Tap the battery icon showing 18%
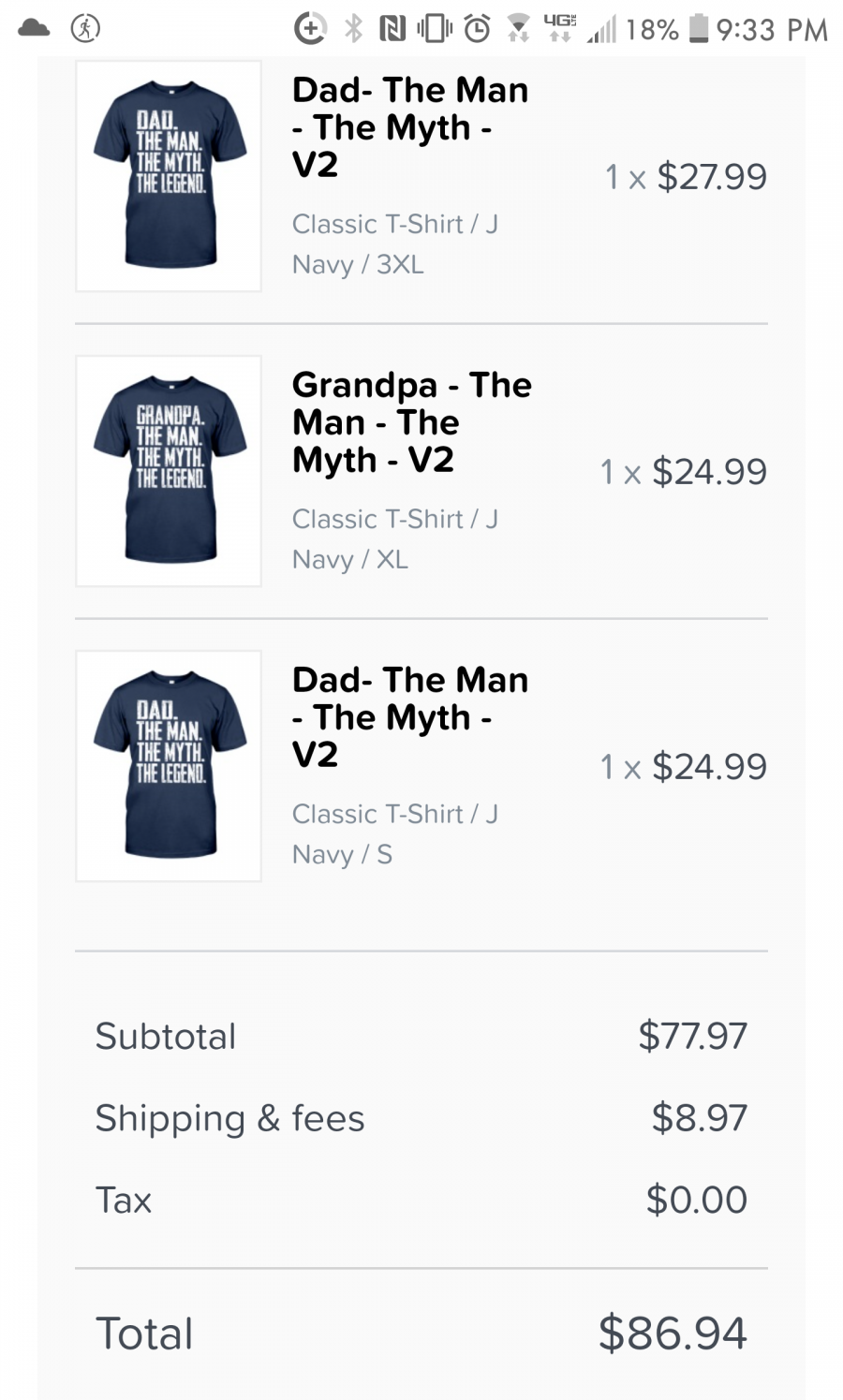Viewport: 843px width, 1400px height. coord(699,29)
